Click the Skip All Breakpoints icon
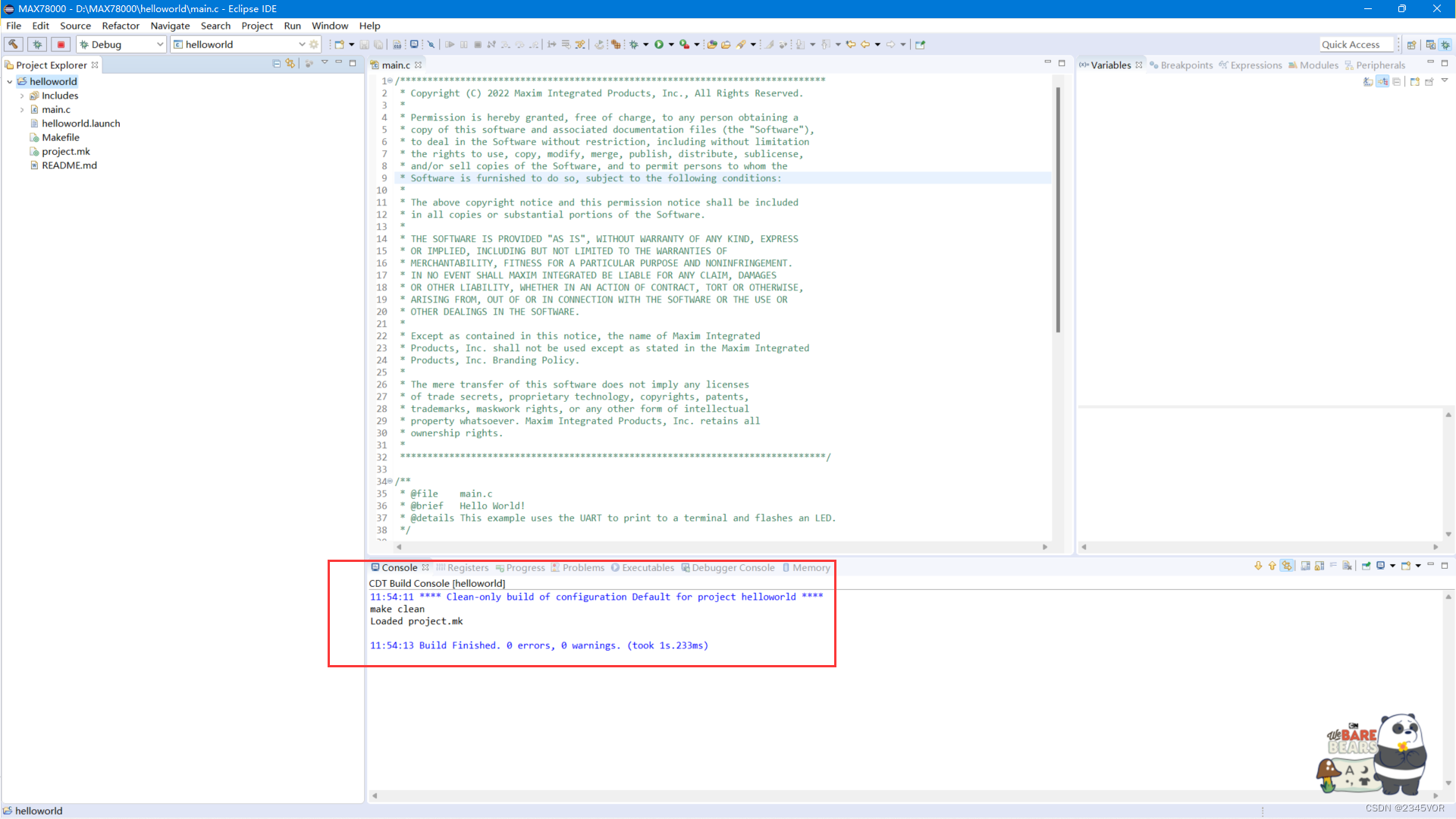This screenshot has height=819, width=1456. [431, 44]
